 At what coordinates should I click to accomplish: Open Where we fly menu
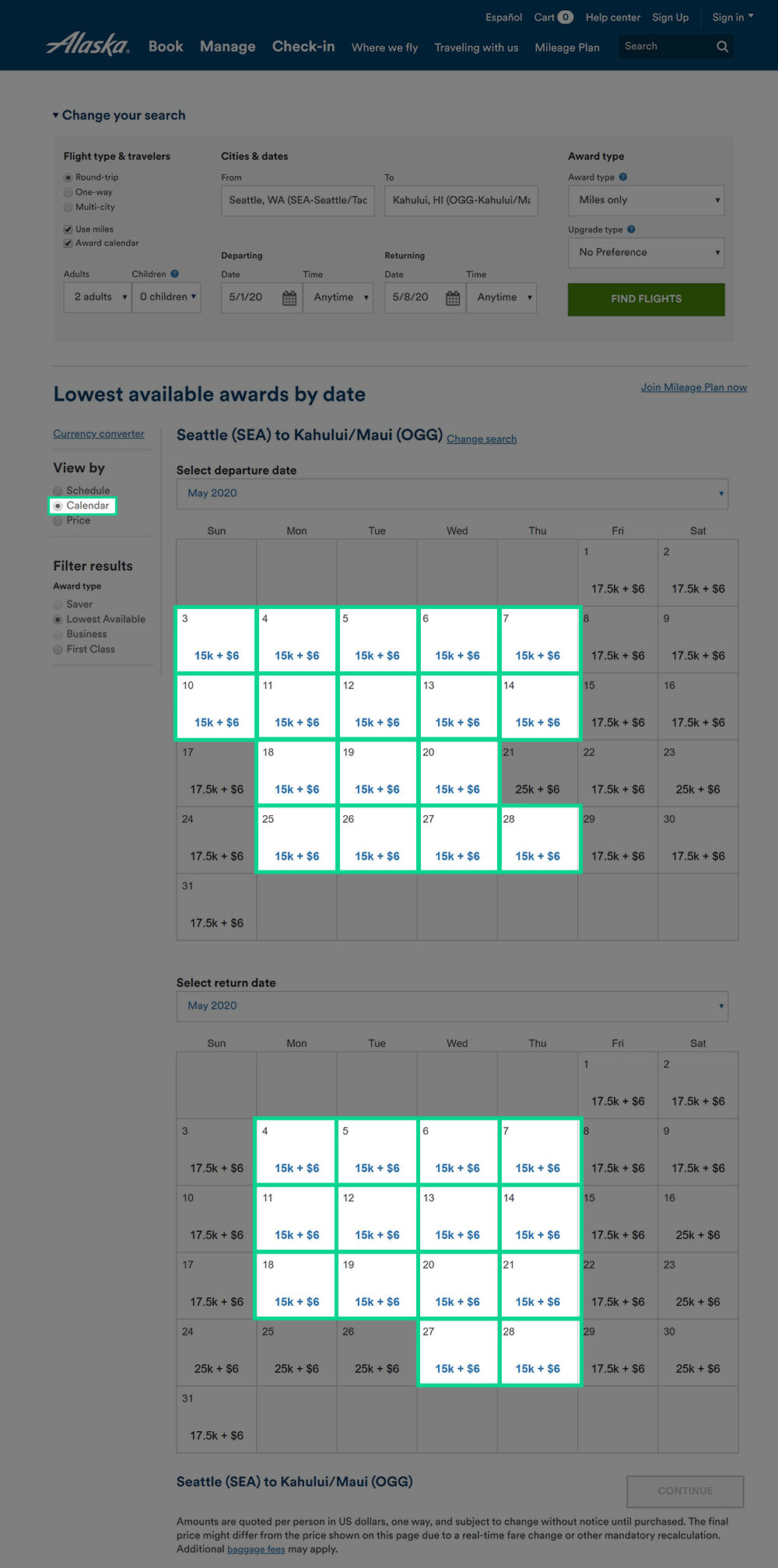point(384,47)
